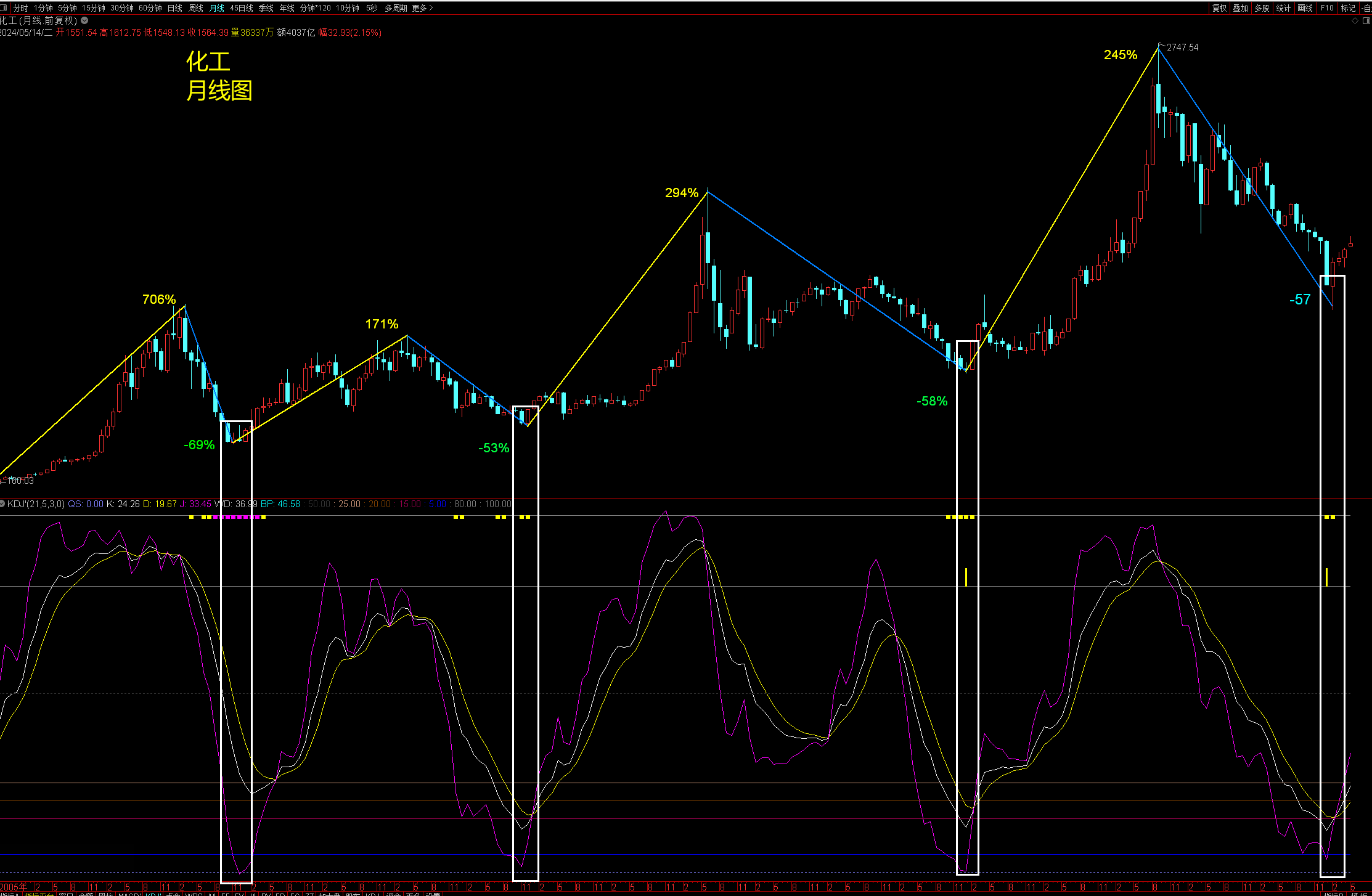
Task: Click the QS: 0.00 value
Action: pos(86,504)
